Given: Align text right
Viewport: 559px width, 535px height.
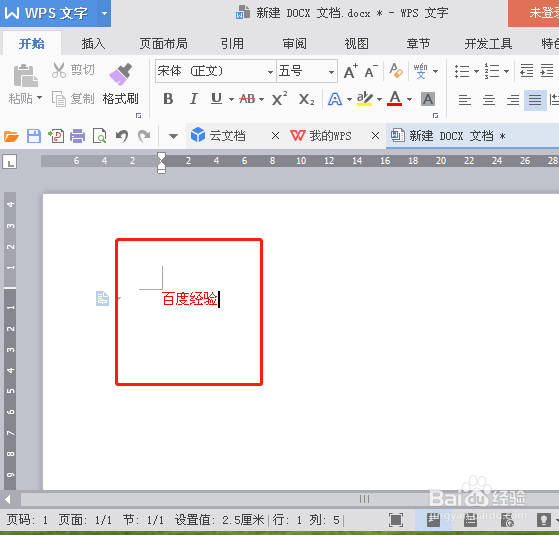Looking at the screenshot, I should pos(513,100).
